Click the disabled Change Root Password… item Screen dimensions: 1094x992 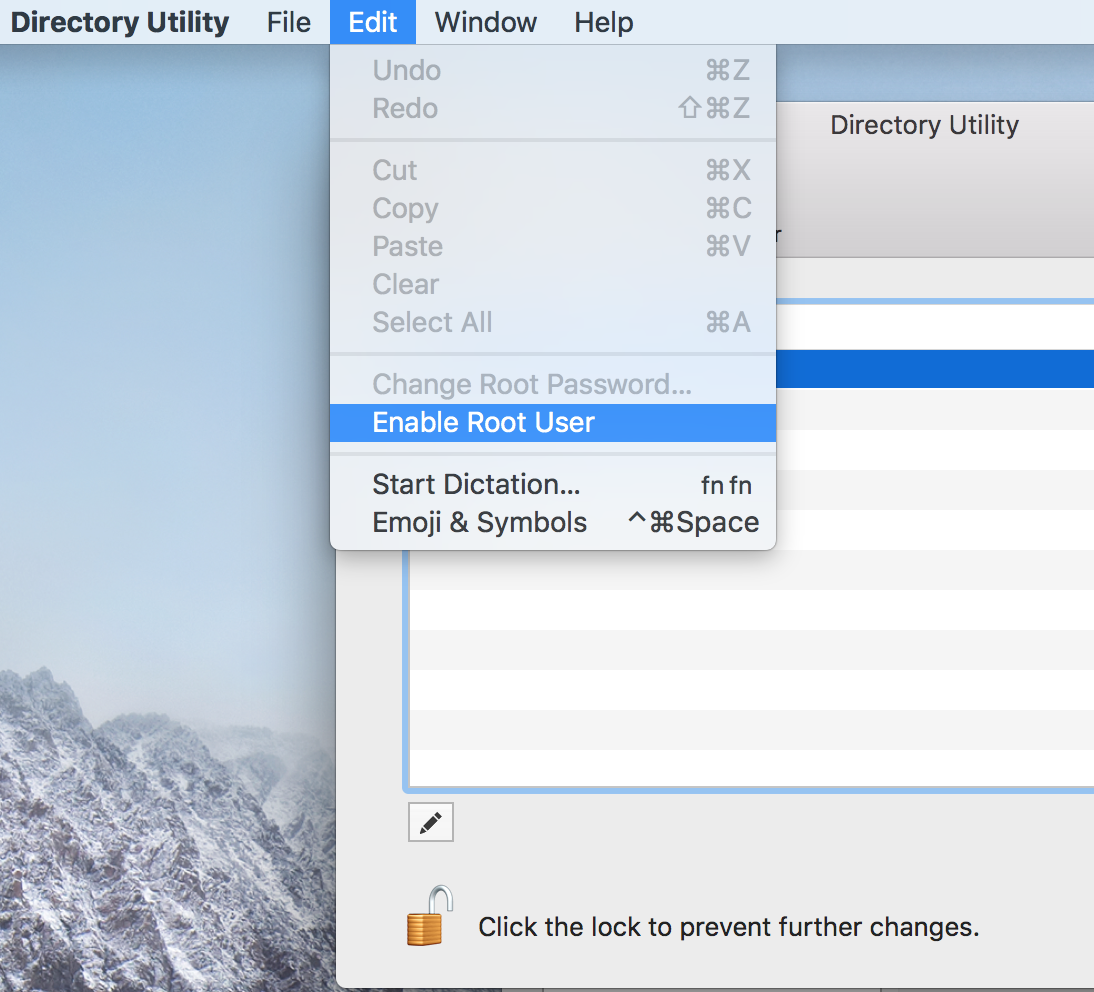553,384
